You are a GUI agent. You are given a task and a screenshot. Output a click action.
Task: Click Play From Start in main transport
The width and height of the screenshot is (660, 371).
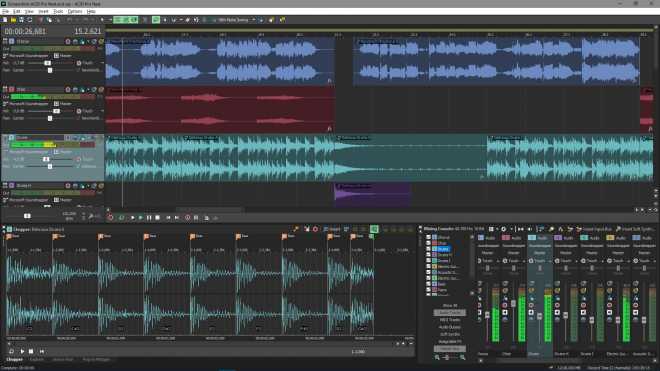pos(132,218)
